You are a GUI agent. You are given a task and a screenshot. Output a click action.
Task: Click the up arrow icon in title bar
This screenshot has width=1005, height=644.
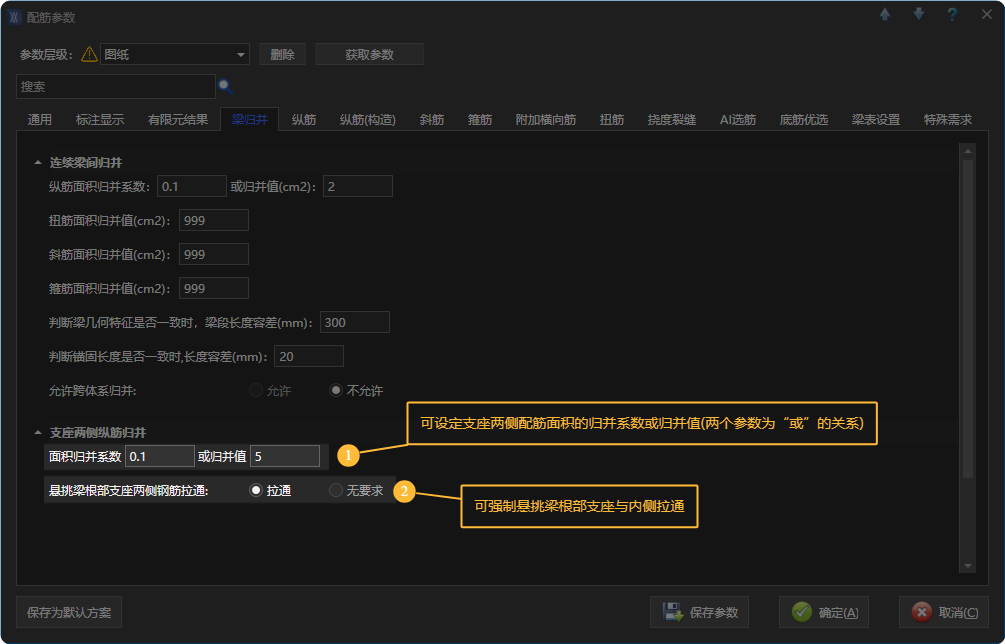[885, 15]
